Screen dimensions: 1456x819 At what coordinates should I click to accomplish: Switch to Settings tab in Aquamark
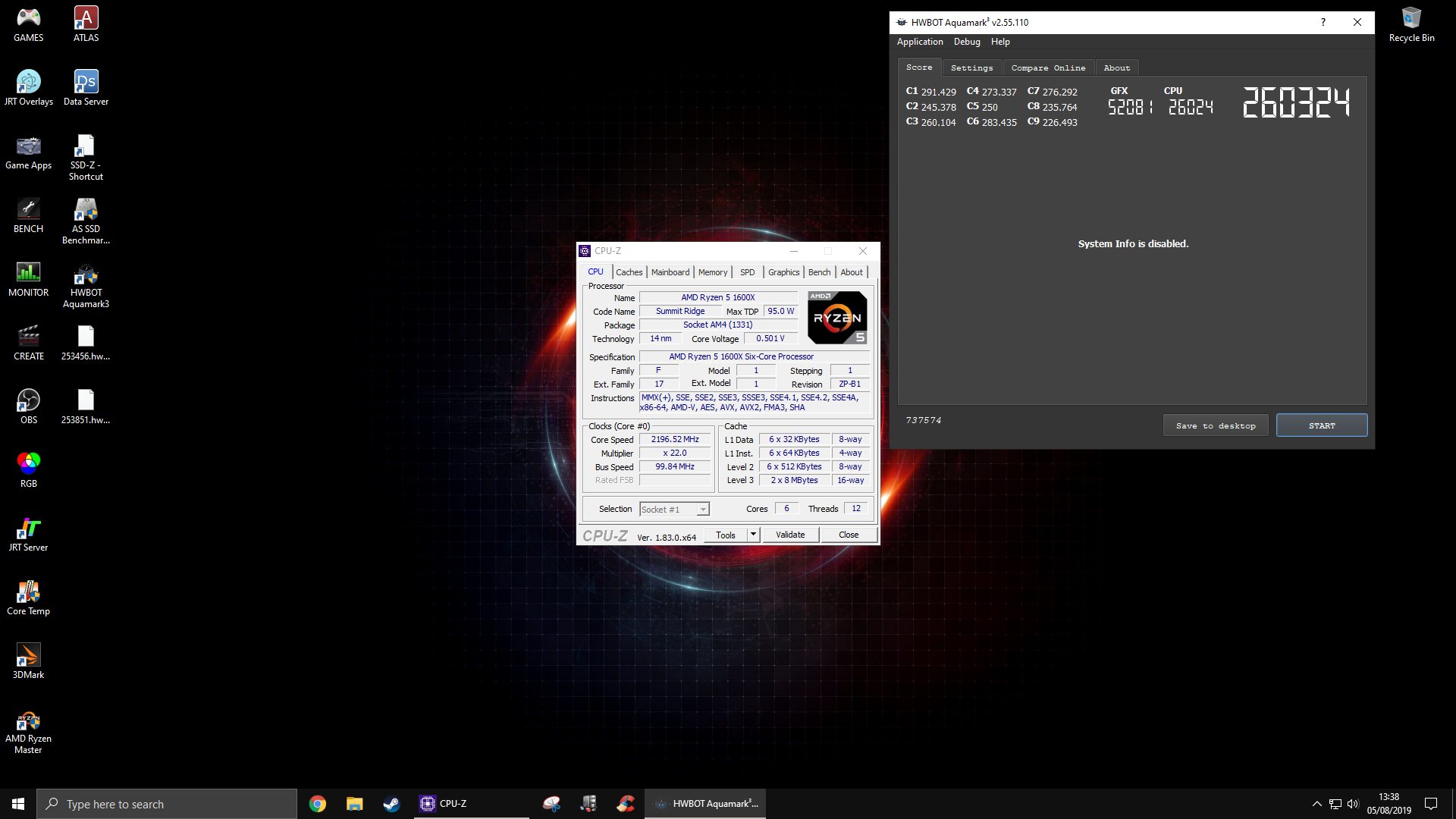pyautogui.click(x=971, y=67)
